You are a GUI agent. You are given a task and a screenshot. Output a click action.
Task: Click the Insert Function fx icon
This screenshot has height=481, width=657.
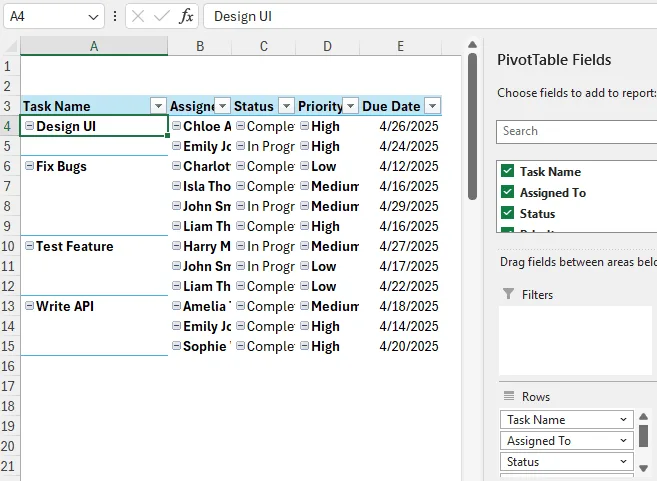click(x=186, y=16)
